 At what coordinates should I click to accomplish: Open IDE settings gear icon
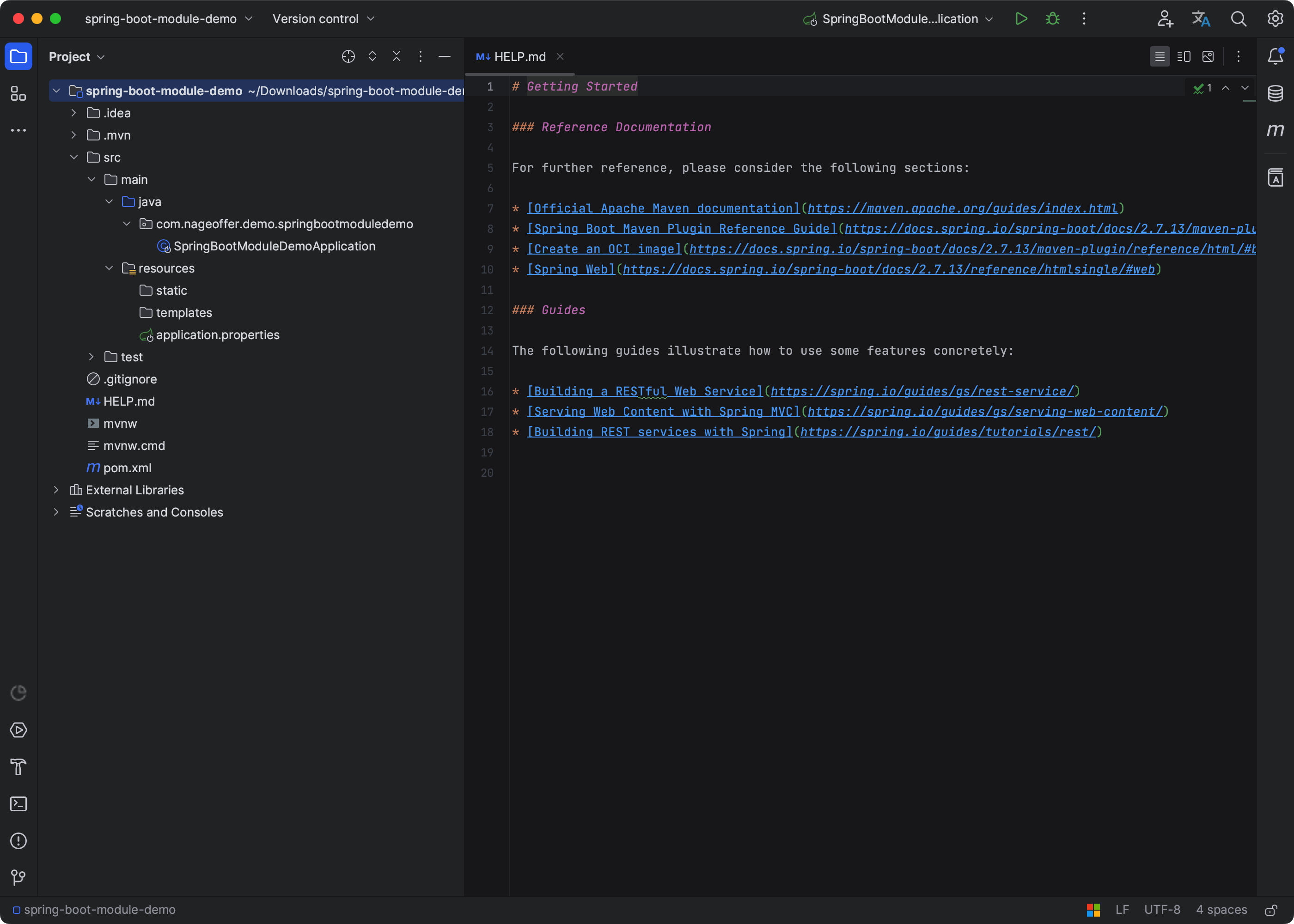1275,19
